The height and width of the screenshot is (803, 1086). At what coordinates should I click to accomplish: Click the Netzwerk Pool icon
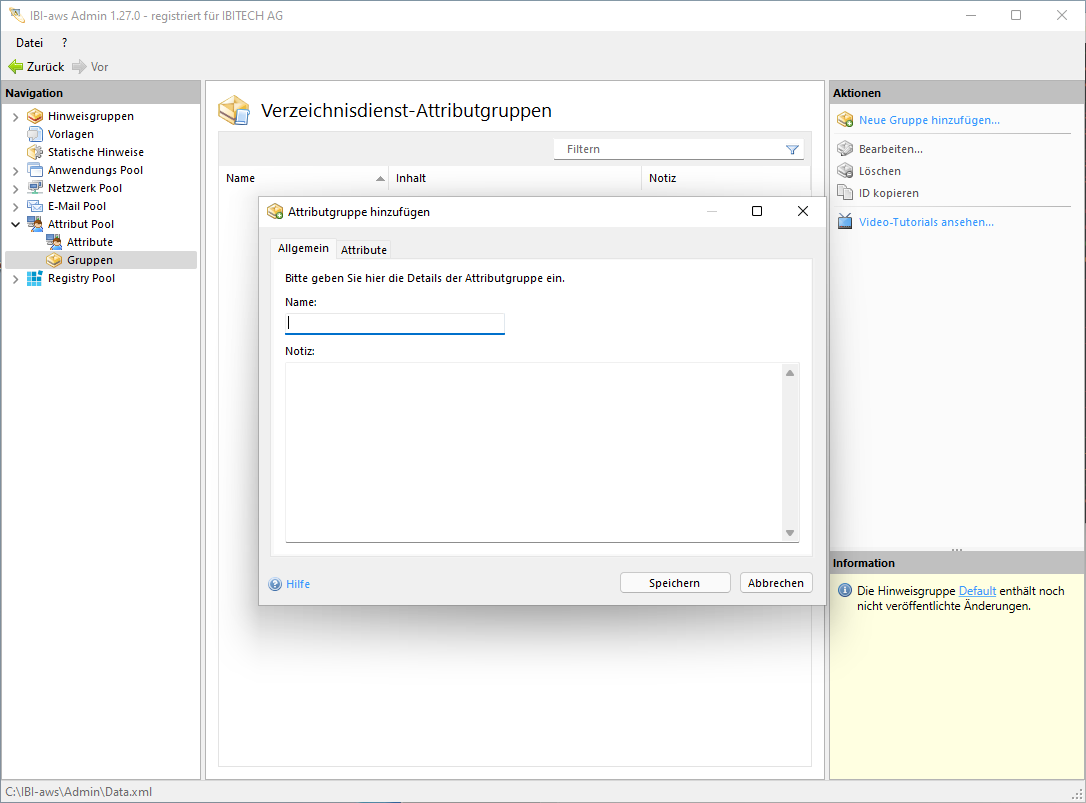click(x=35, y=188)
